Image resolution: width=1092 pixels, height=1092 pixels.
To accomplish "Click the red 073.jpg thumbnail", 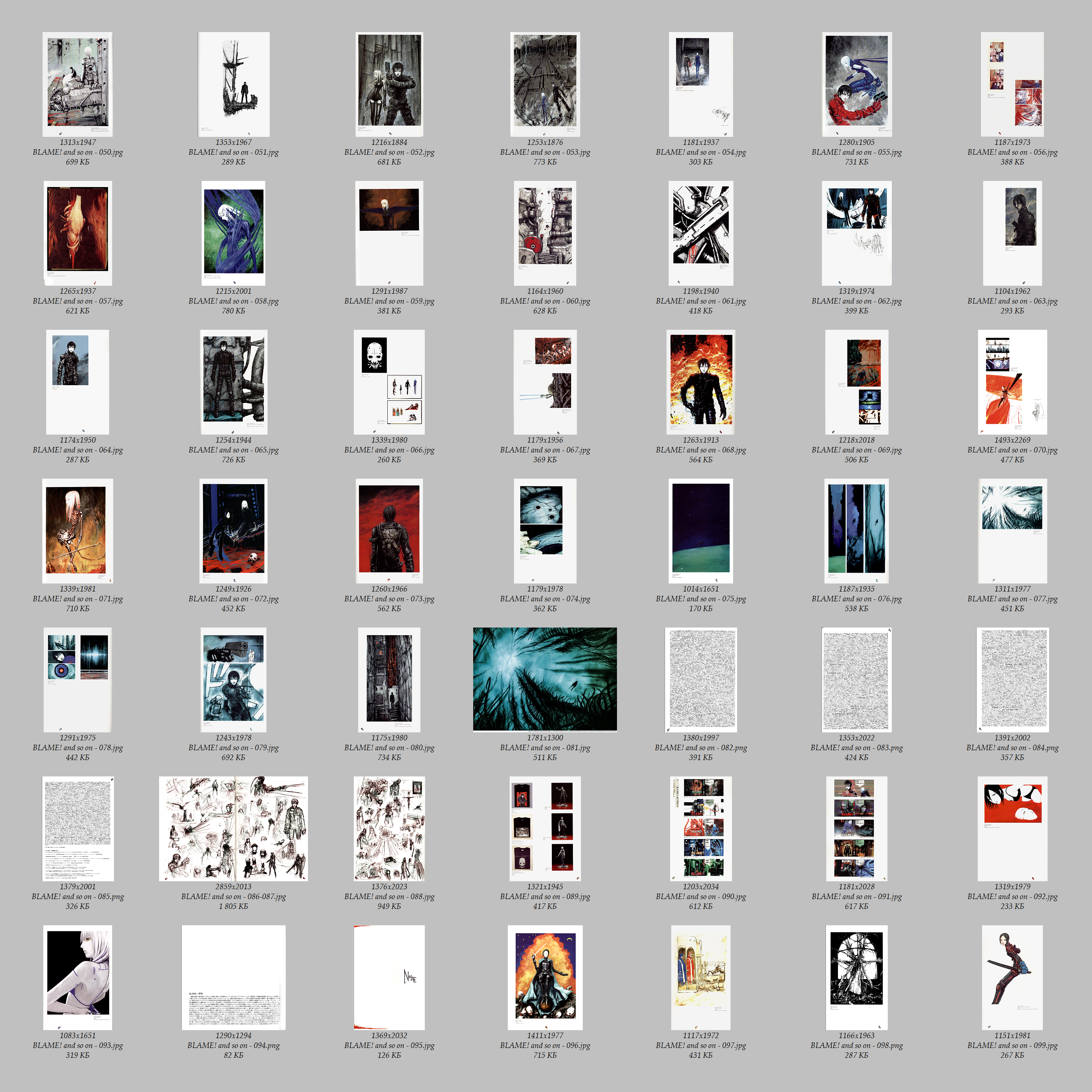I will [x=389, y=531].
